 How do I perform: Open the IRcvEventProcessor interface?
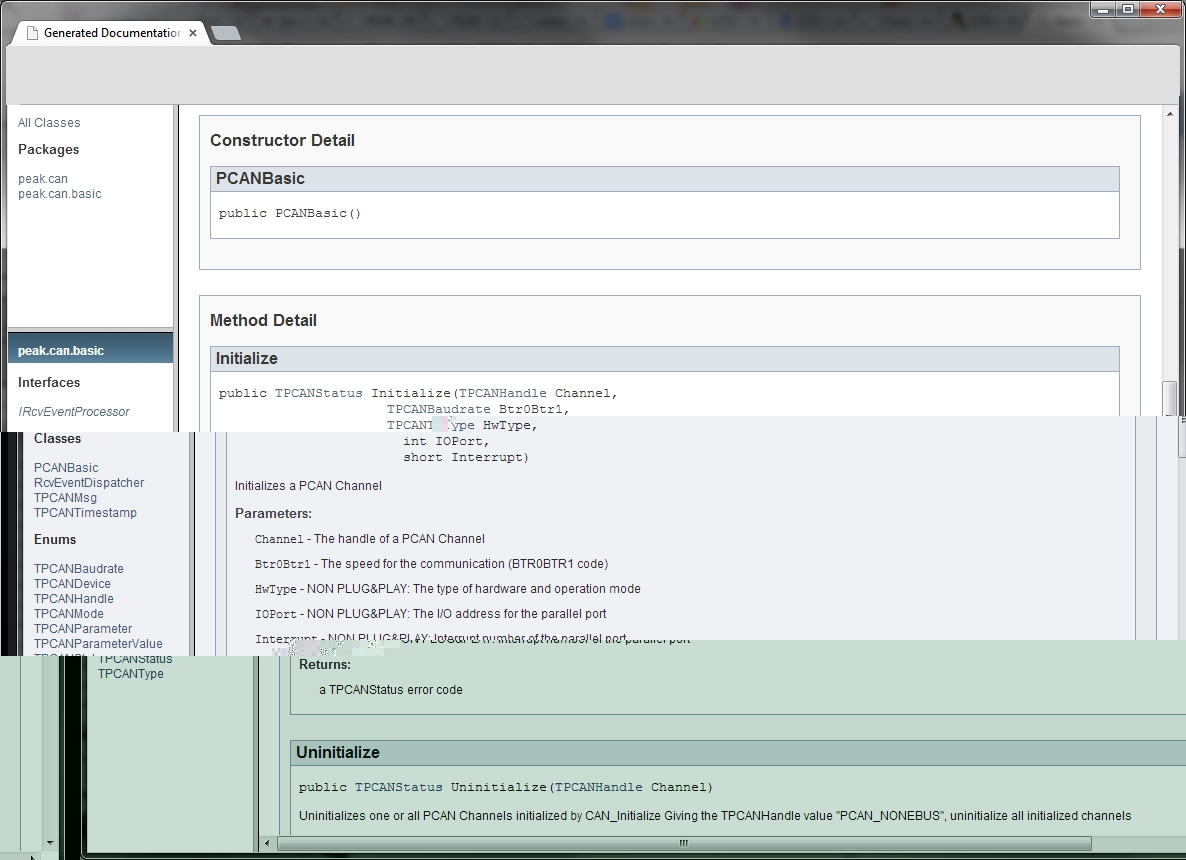click(x=74, y=411)
